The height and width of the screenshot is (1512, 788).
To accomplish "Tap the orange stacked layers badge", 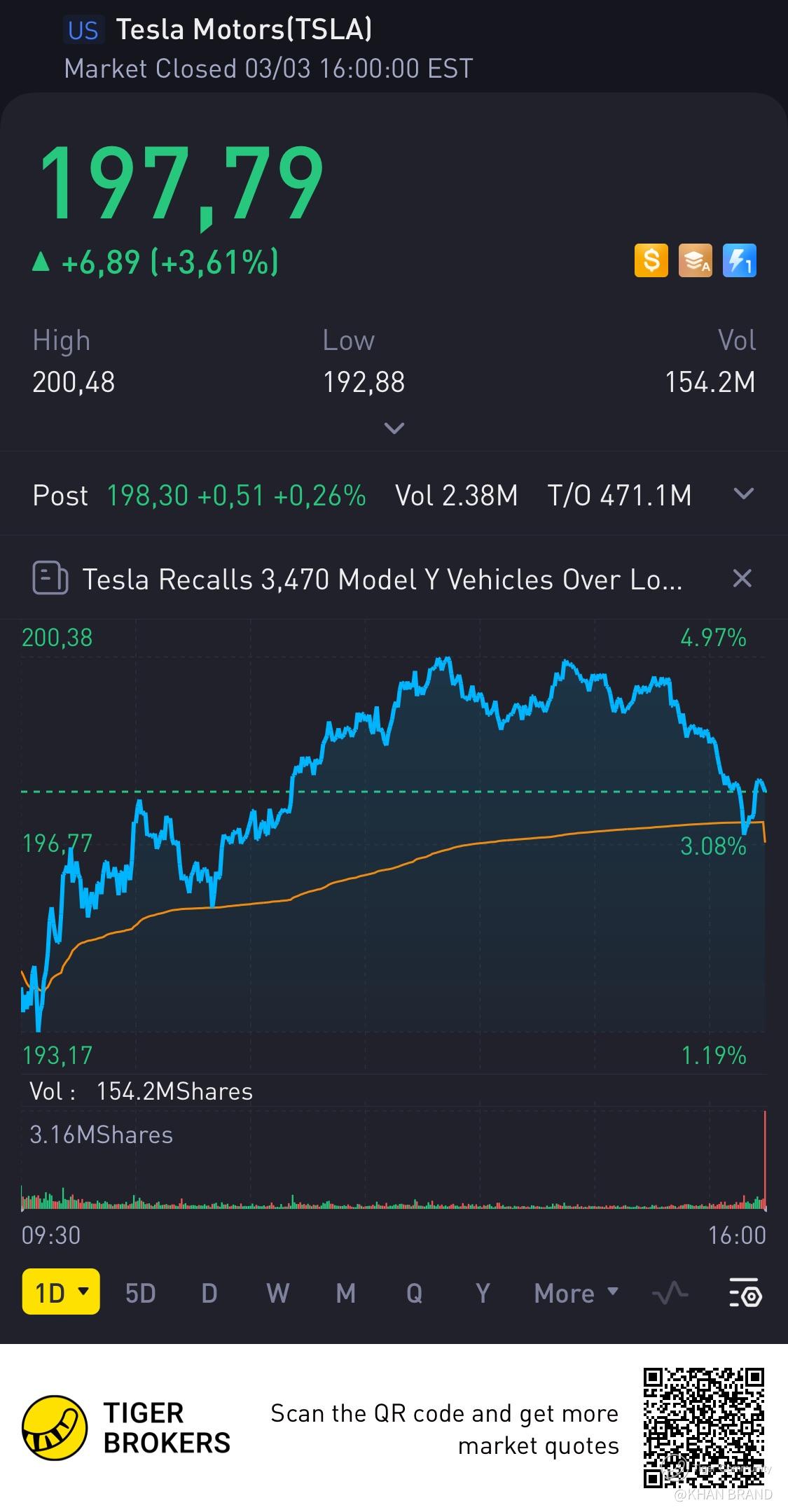I will 695,260.
